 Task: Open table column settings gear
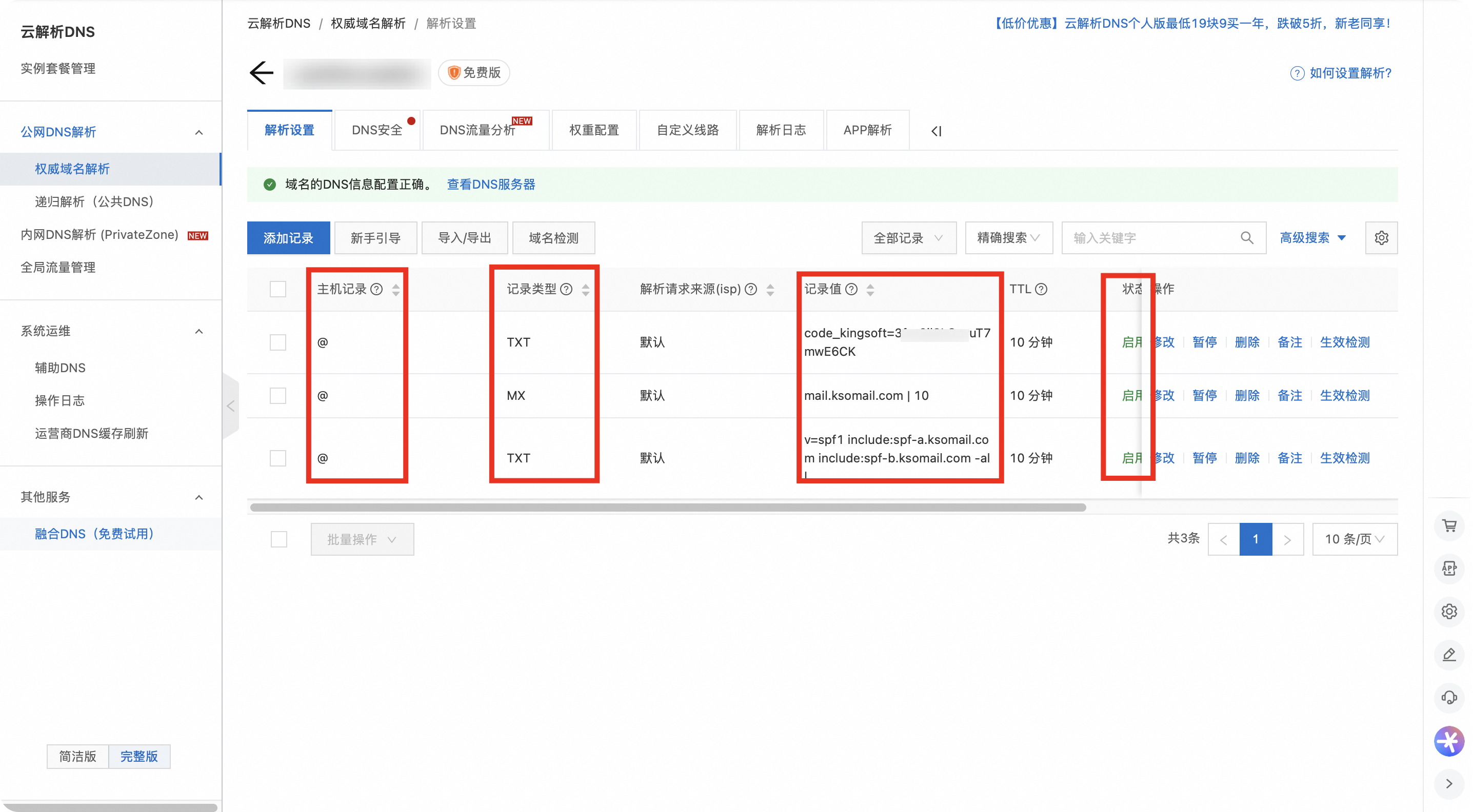click(x=1381, y=238)
